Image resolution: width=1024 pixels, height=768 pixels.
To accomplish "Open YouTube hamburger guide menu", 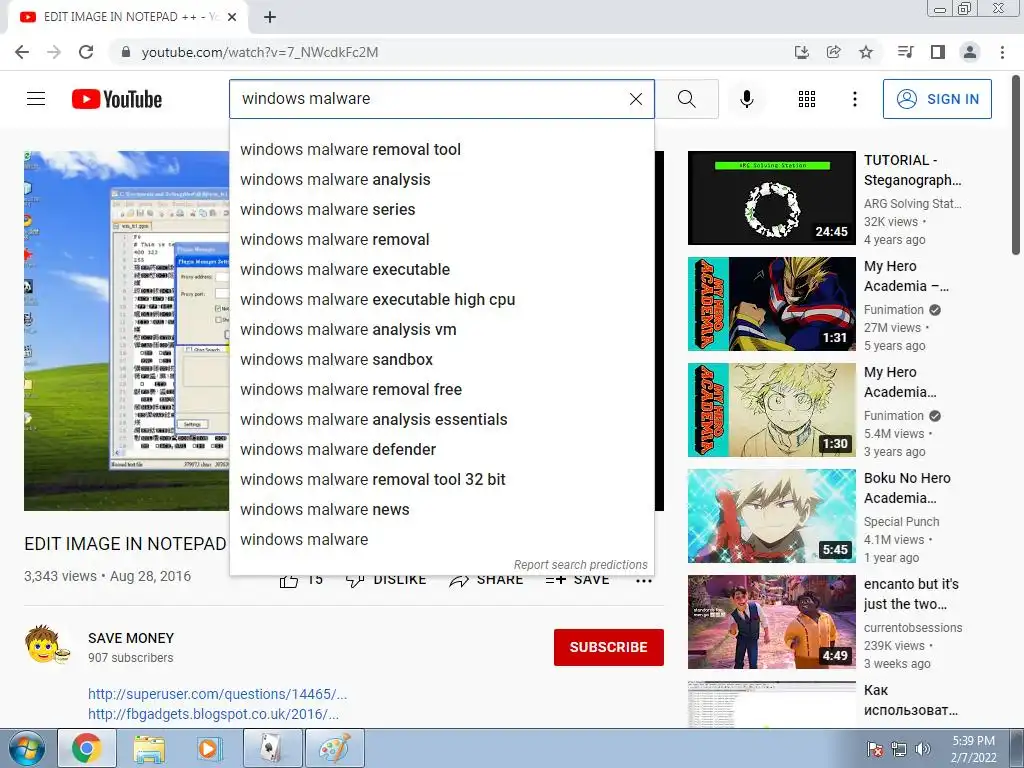I will click(36, 99).
